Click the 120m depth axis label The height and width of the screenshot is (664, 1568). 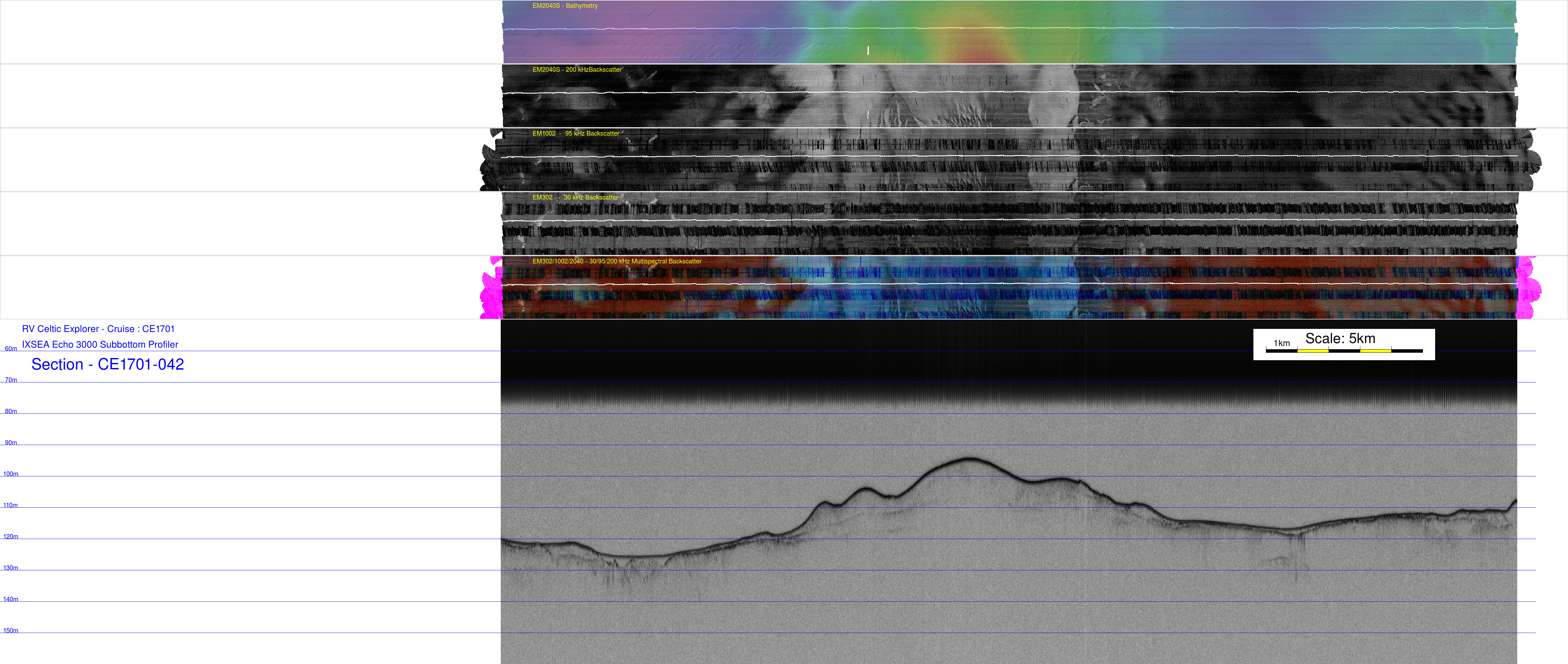[11, 537]
